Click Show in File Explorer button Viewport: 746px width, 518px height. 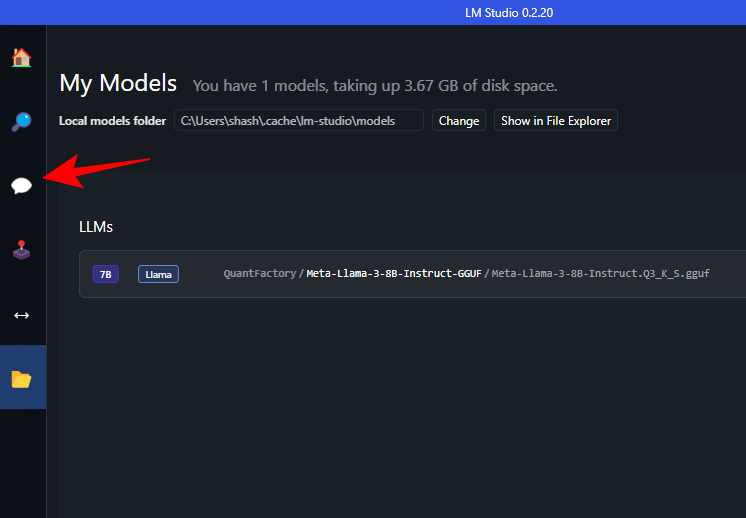(556, 121)
